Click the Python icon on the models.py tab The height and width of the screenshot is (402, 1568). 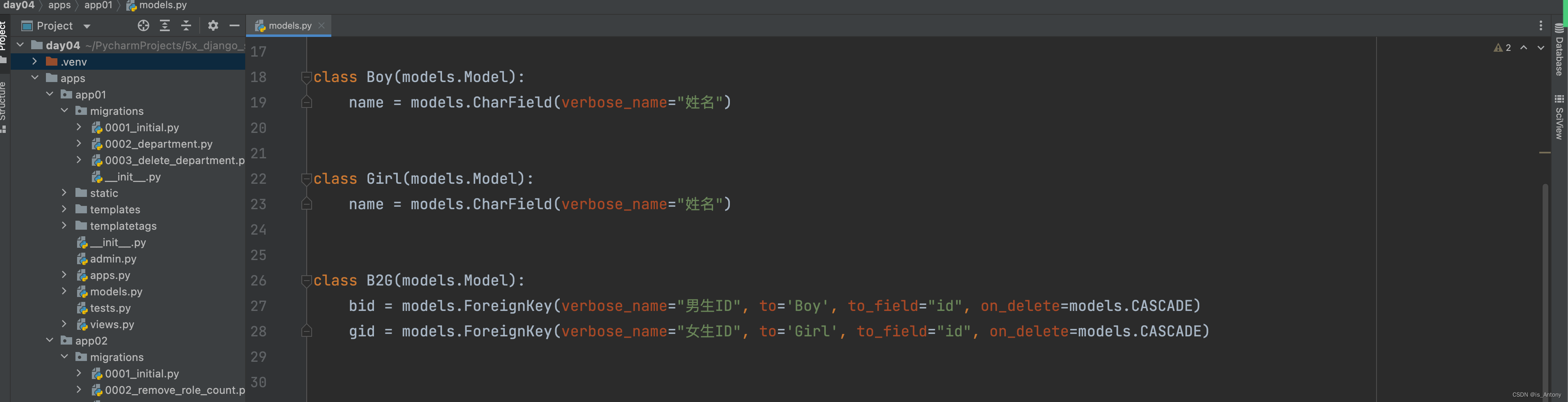click(x=260, y=25)
